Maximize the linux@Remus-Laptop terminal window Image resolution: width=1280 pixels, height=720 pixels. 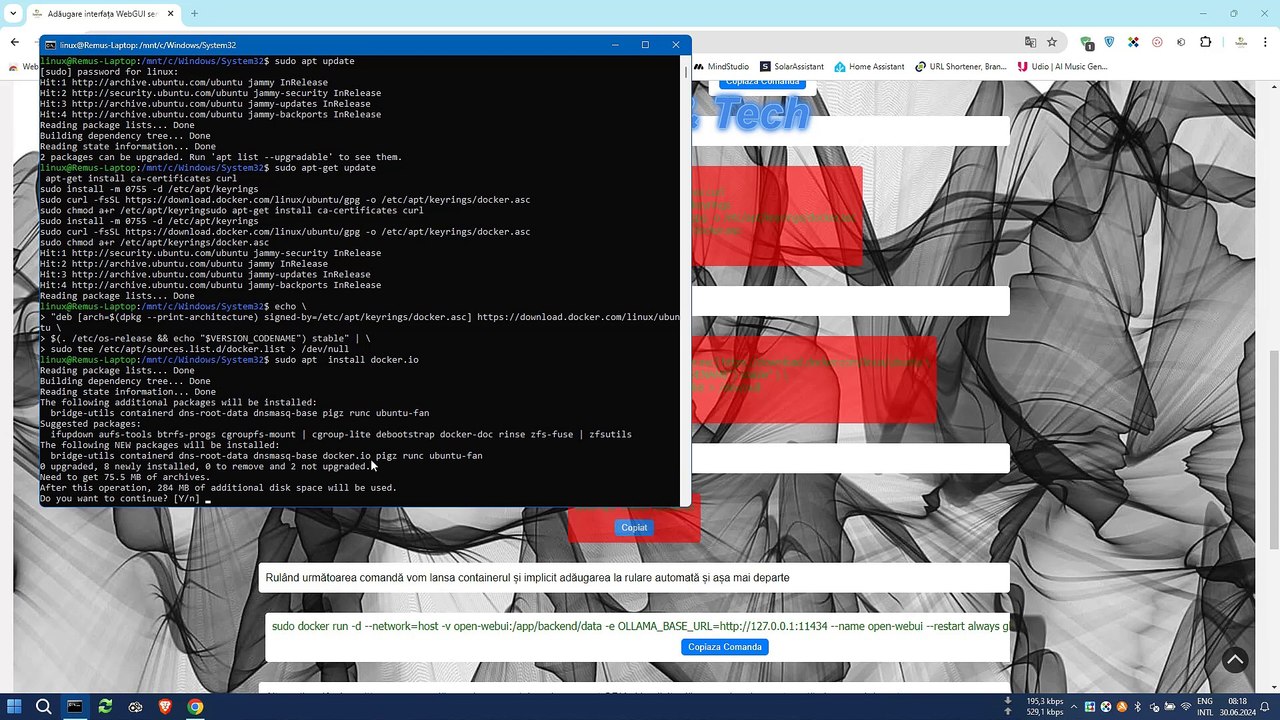coord(645,45)
